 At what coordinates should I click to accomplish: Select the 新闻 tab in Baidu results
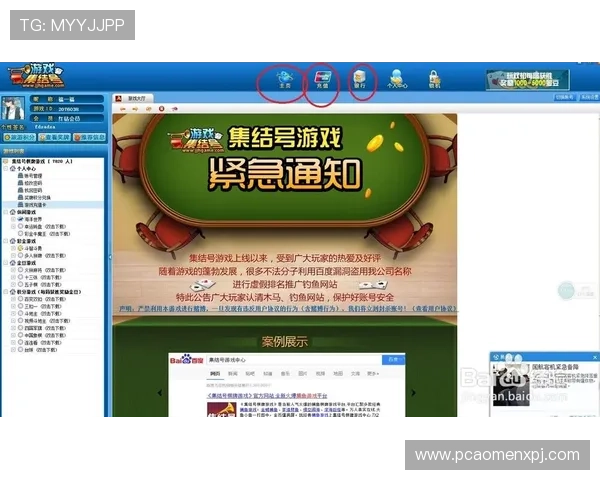[x=233, y=374]
